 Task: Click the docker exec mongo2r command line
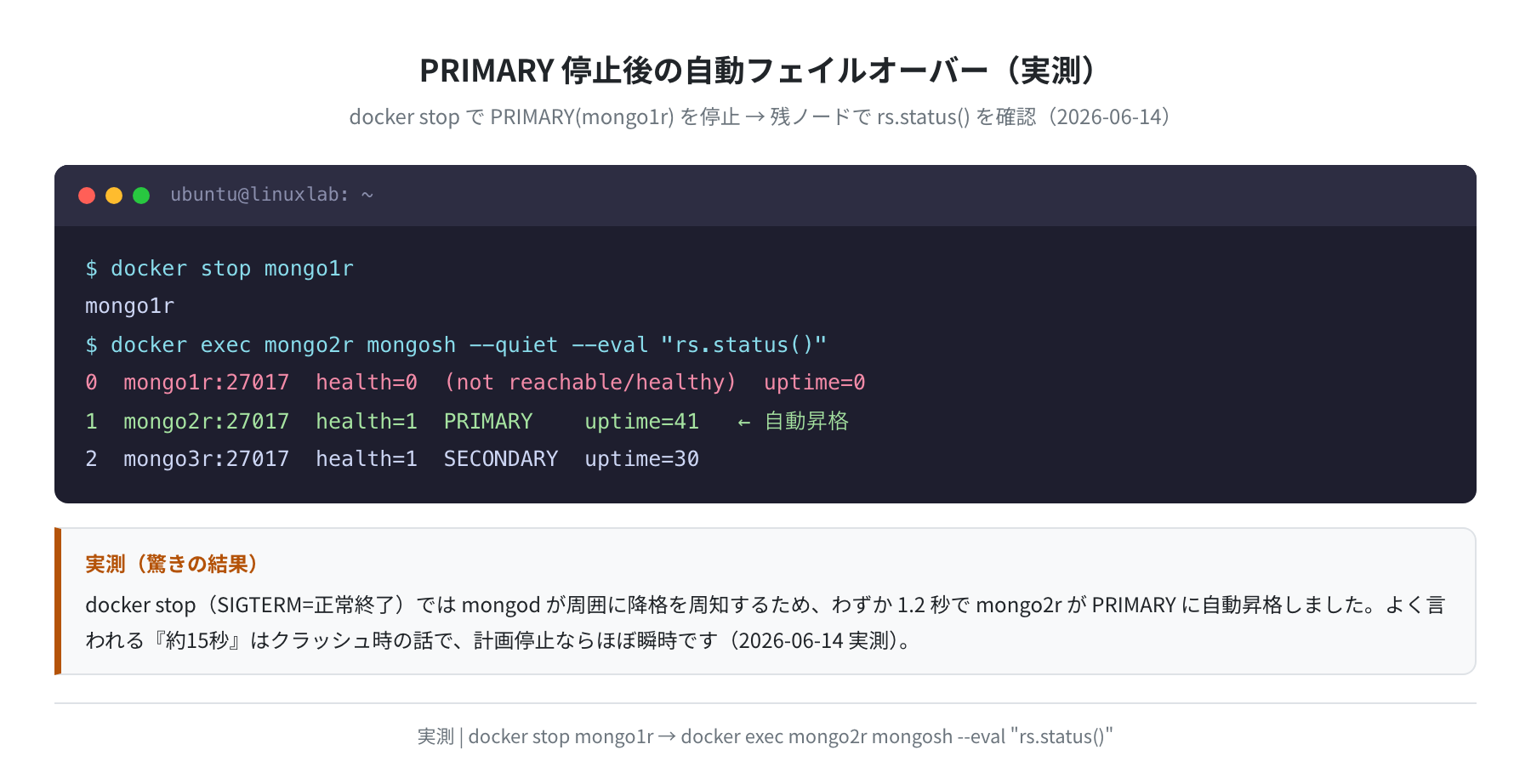click(456, 344)
